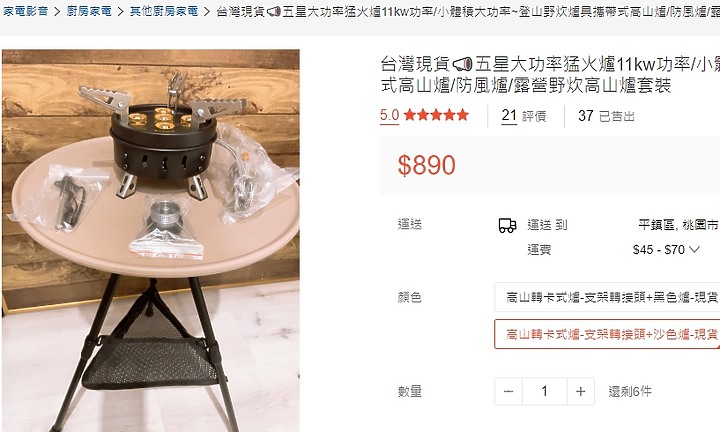This screenshot has width=720, height=432.
Task: Select the 黑色爐 color variant option
Action: [x=607, y=297]
